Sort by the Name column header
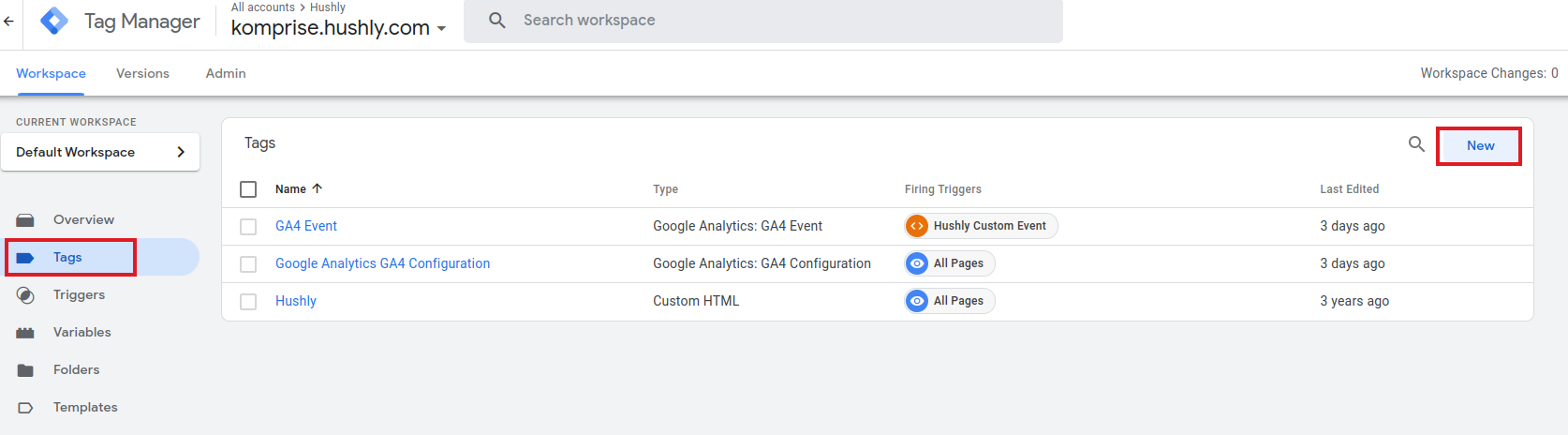The height and width of the screenshot is (435, 1568). click(x=290, y=189)
